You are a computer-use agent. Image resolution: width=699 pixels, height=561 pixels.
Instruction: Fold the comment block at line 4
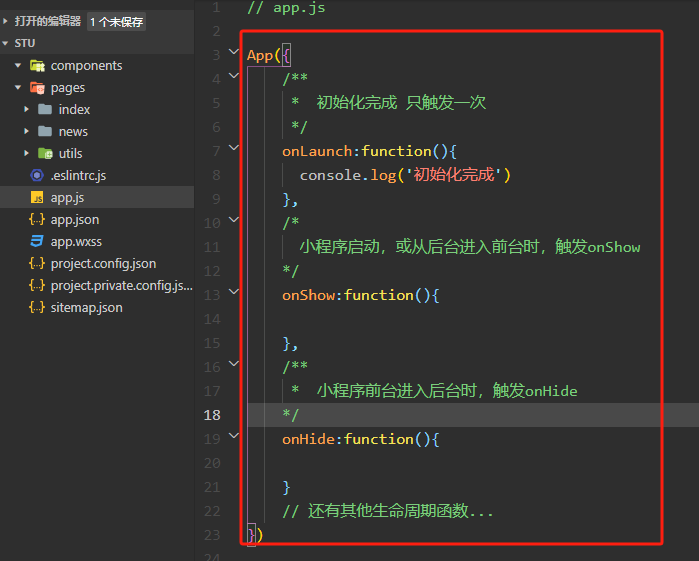[x=234, y=76]
